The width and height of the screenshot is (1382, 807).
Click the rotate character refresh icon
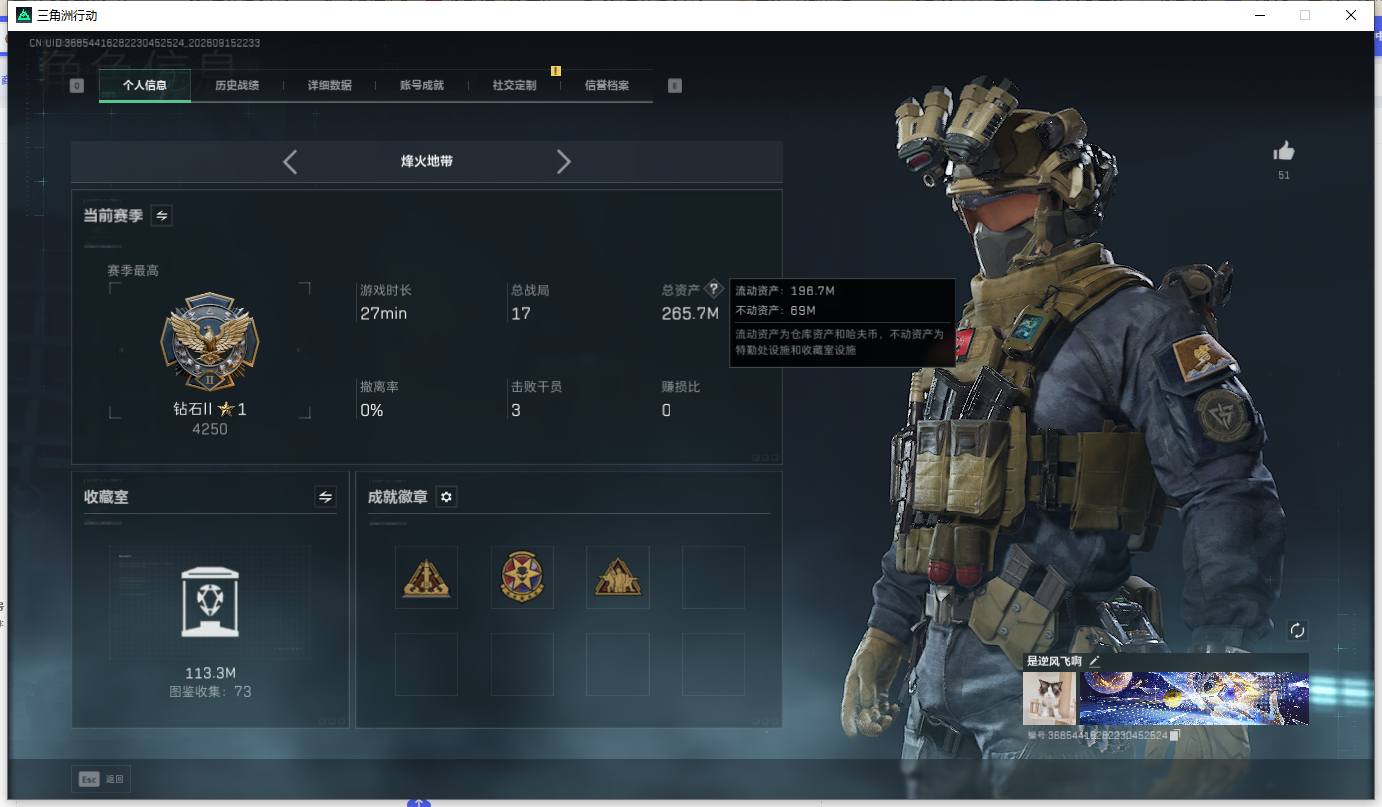[x=1297, y=630]
